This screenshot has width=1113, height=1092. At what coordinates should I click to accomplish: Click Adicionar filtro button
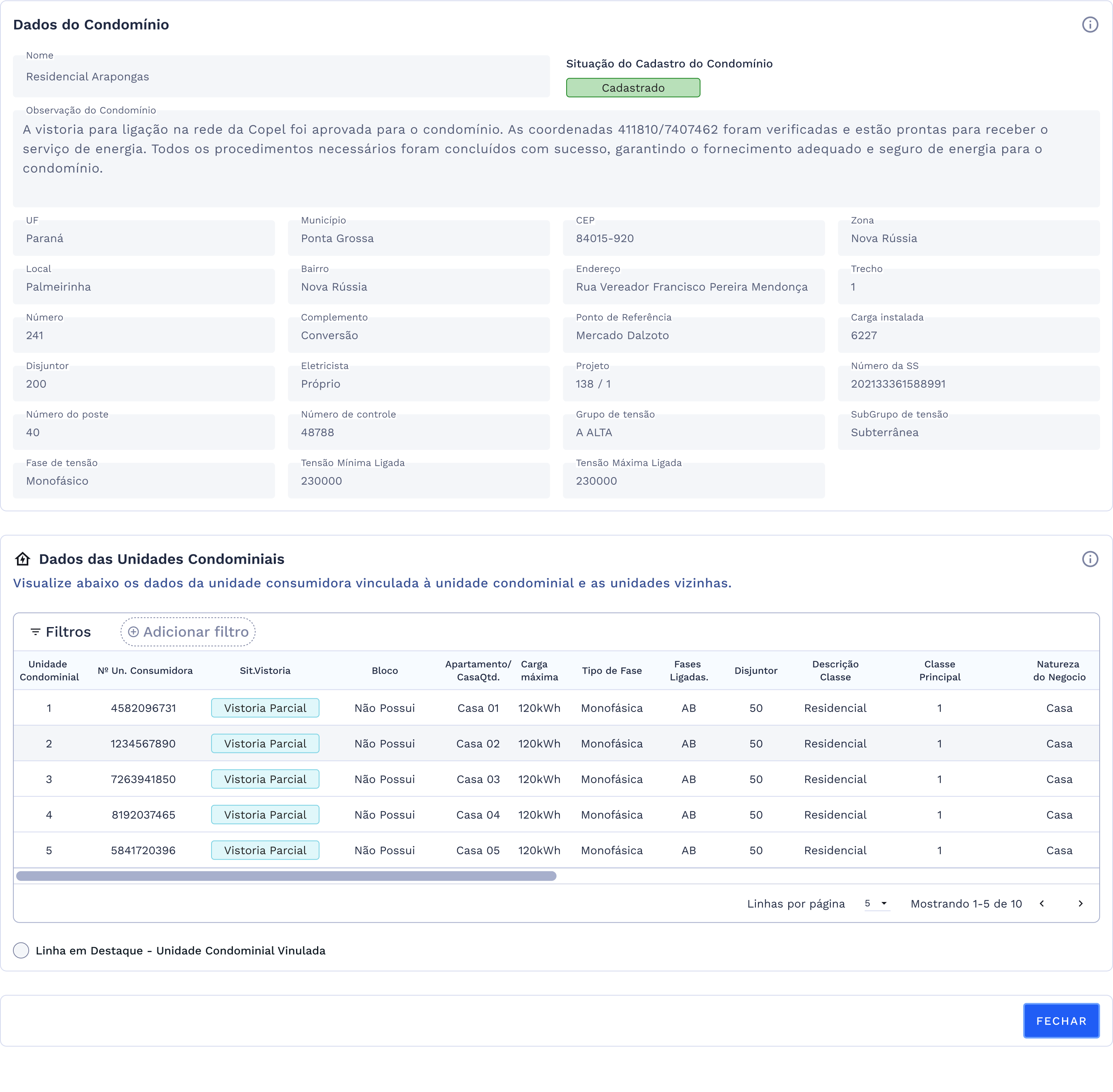[188, 632]
